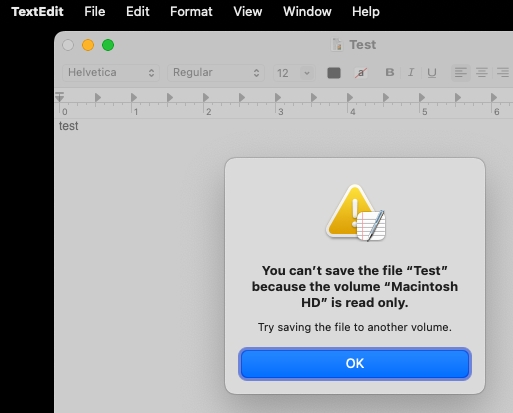513x413 pixels.
Task: Expand the Helvetica font family dropdown
Action: (x=111, y=73)
